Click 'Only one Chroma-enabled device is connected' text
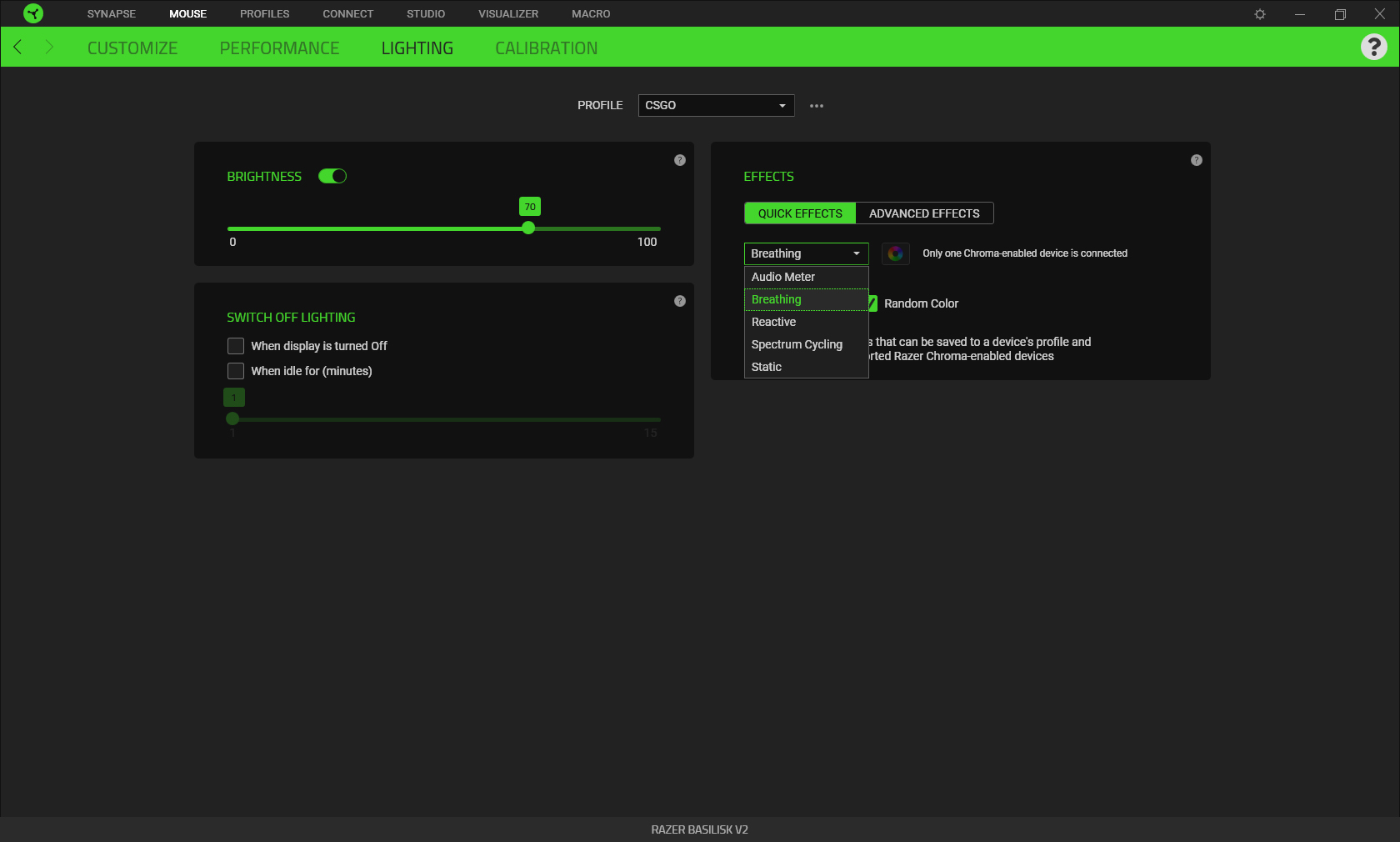The image size is (1400, 842). tap(1025, 253)
